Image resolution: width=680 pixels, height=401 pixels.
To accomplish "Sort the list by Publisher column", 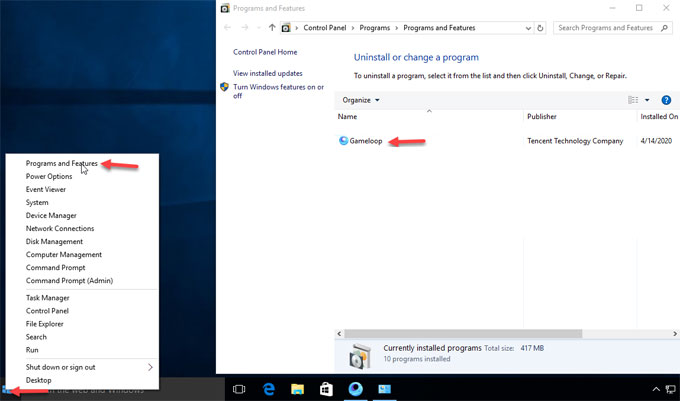I will 542,117.
